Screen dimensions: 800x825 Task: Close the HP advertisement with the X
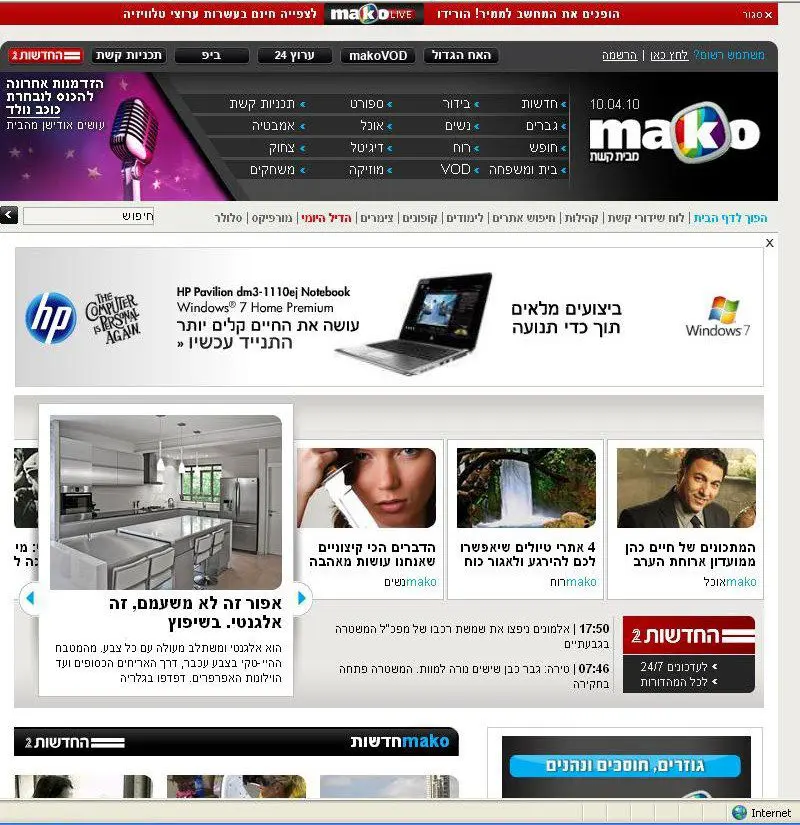[769, 243]
